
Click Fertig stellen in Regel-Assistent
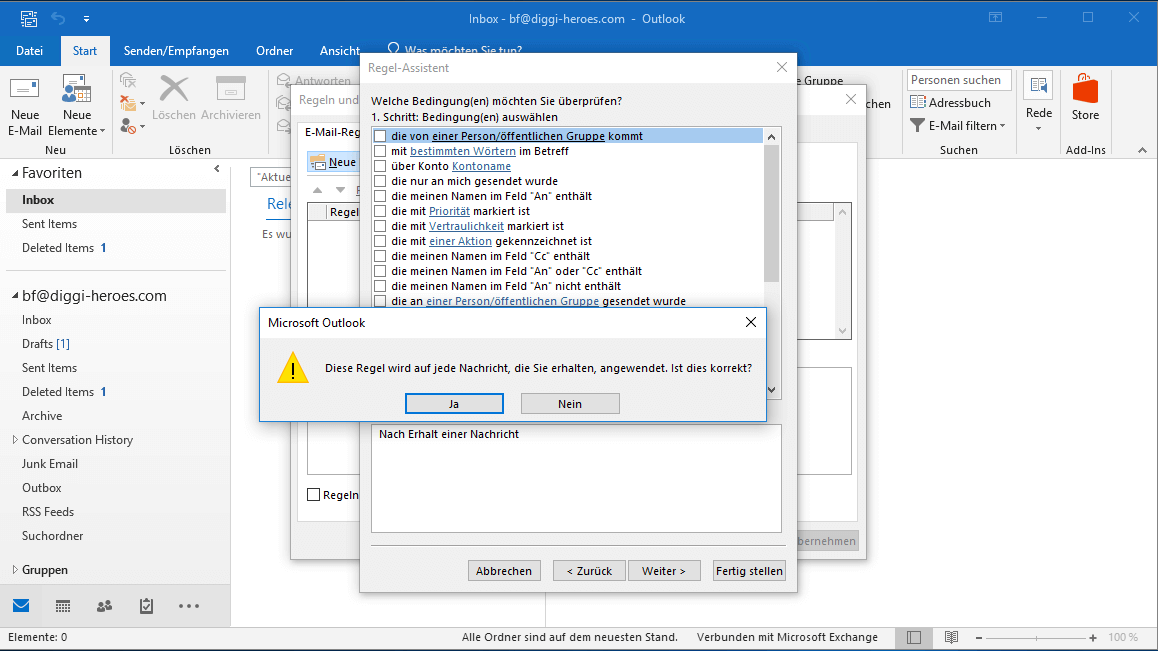pos(749,571)
